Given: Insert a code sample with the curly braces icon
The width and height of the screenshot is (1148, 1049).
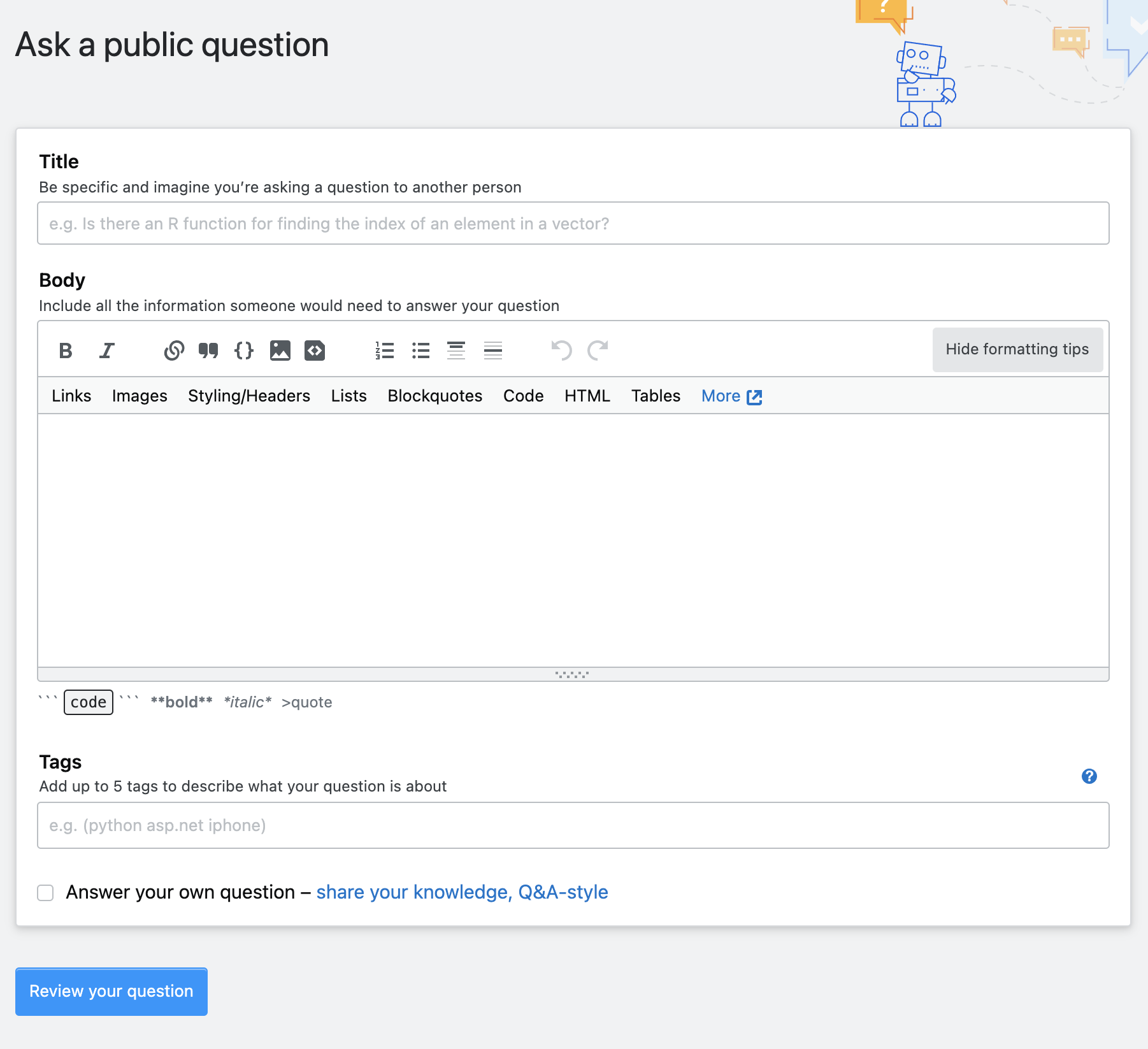Looking at the screenshot, I should 244,351.
